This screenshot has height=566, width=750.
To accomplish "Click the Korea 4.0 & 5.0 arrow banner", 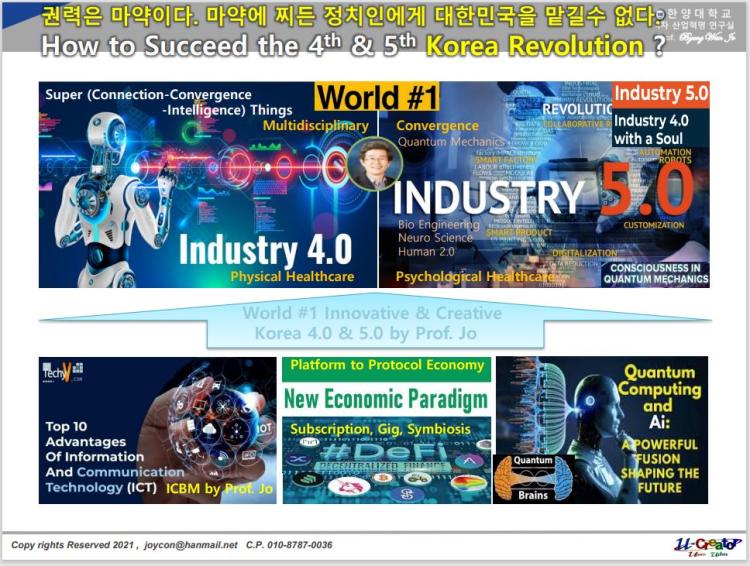I will (x=372, y=322).
